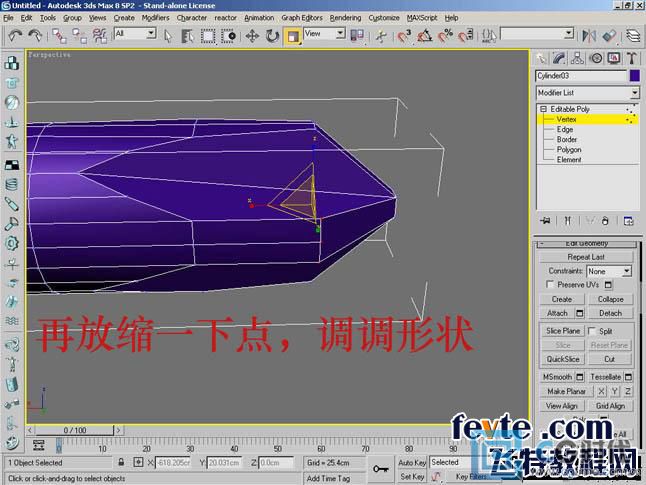
Task: Select the Polygon sub-object level
Action: pos(569,150)
